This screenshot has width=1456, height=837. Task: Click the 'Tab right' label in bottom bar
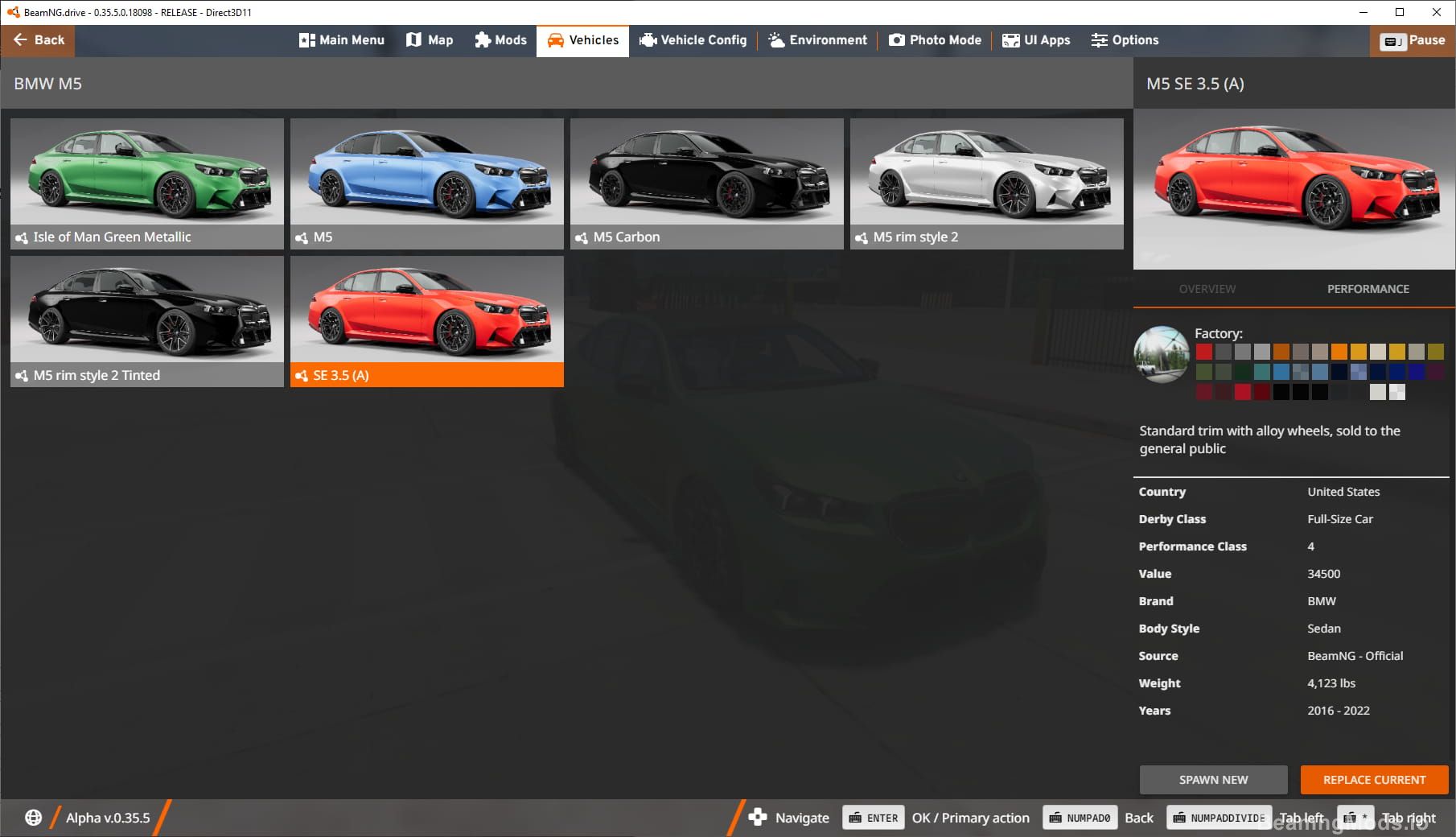coord(1409,818)
